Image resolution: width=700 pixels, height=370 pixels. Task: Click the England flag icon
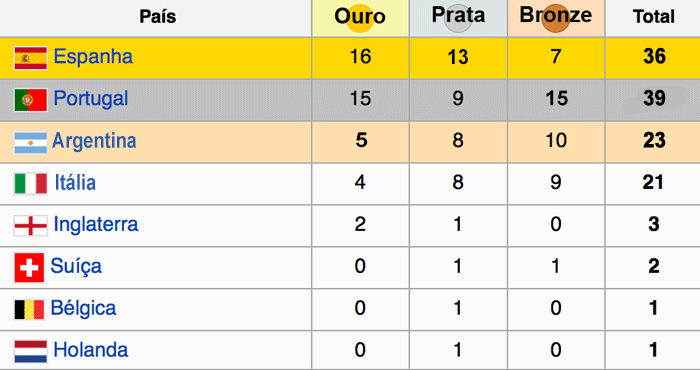(x=30, y=226)
